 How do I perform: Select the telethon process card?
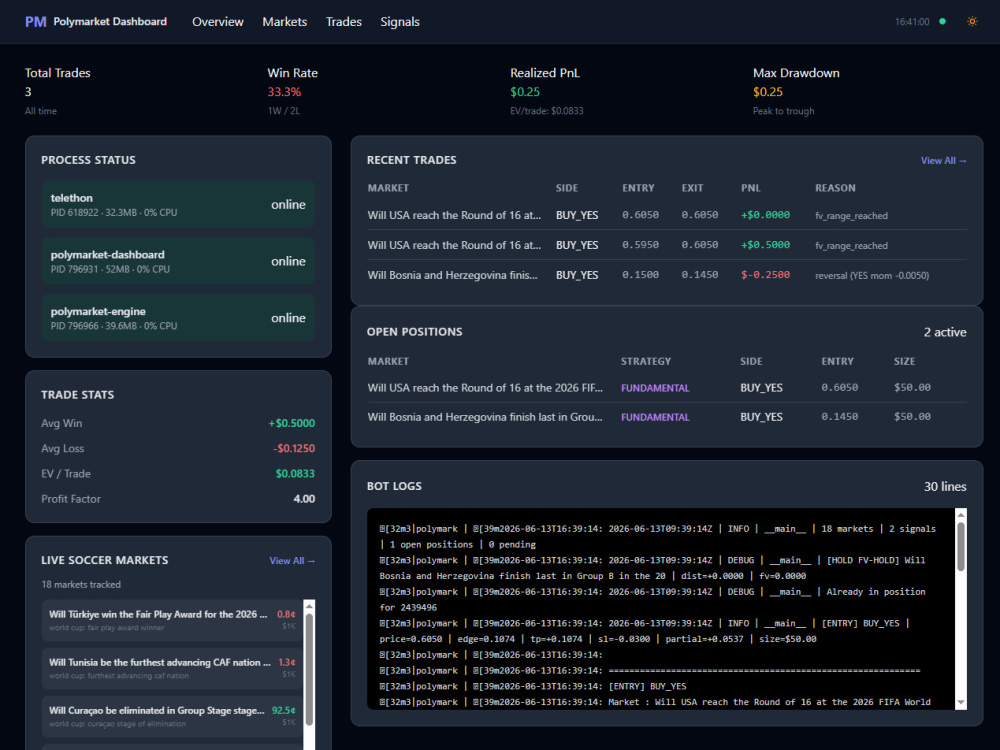click(x=178, y=204)
